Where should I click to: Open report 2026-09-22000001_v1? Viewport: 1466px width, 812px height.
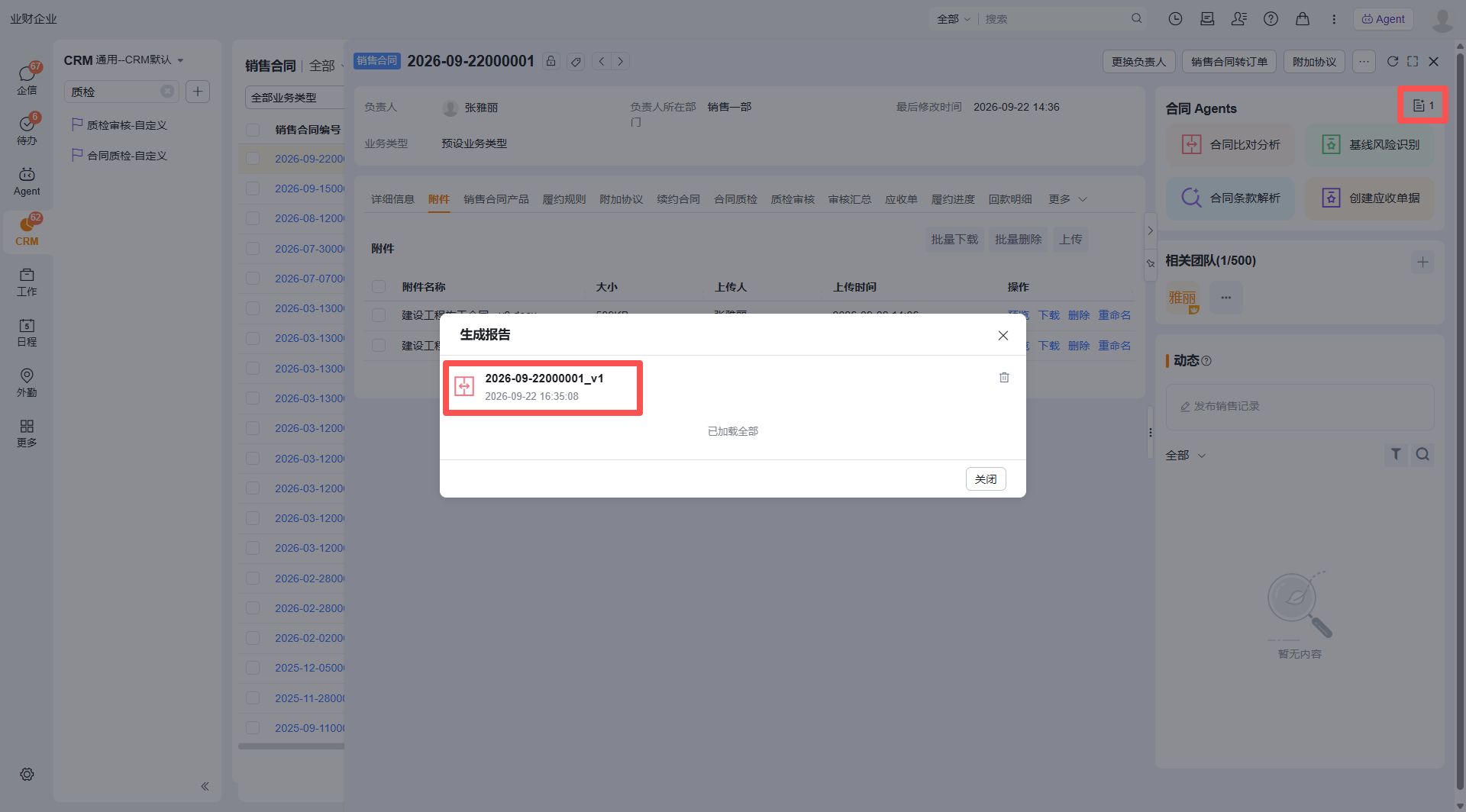pos(543,388)
